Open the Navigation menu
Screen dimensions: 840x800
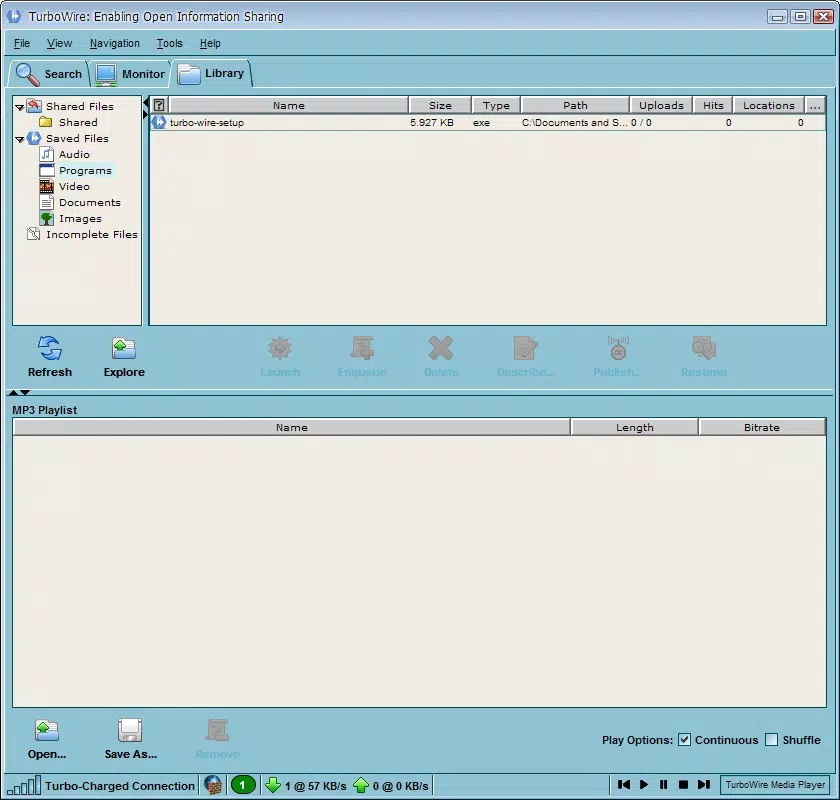(115, 43)
